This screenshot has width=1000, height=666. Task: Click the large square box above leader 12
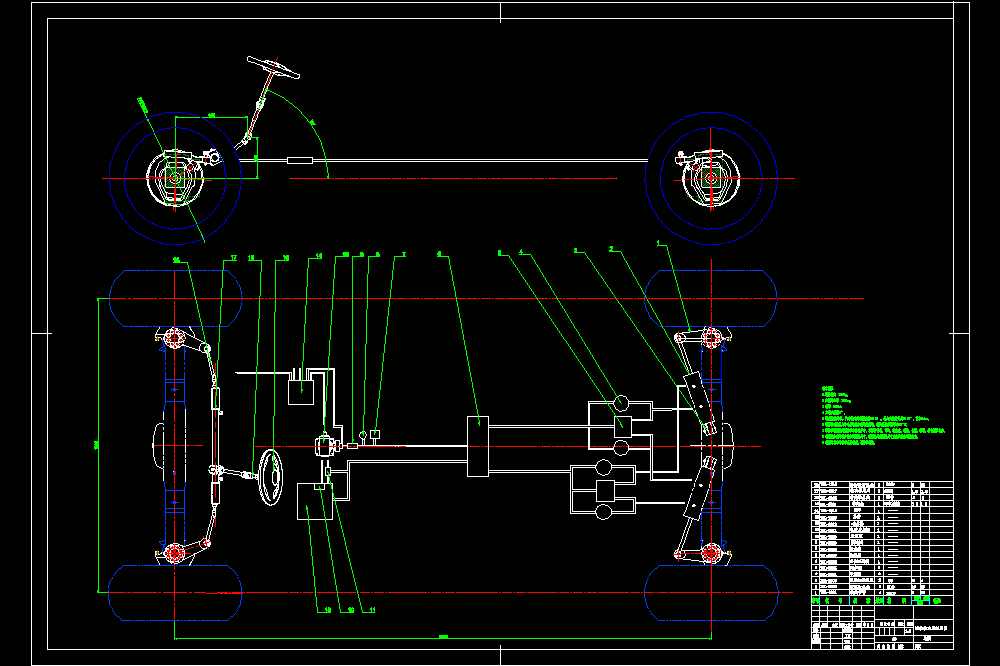[x=314, y=501]
